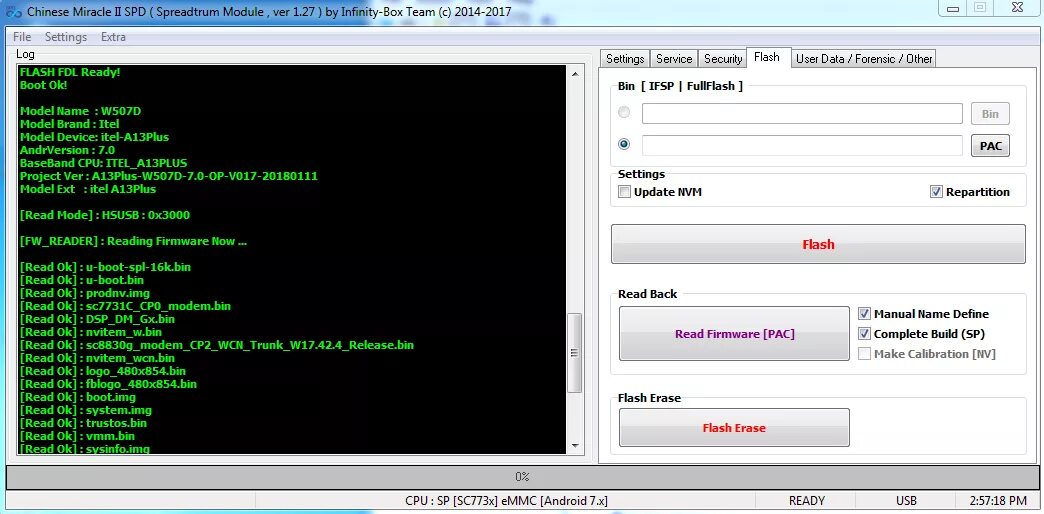Toggle Manual Name Define checkbox
The image size is (1044, 514).
click(x=864, y=314)
